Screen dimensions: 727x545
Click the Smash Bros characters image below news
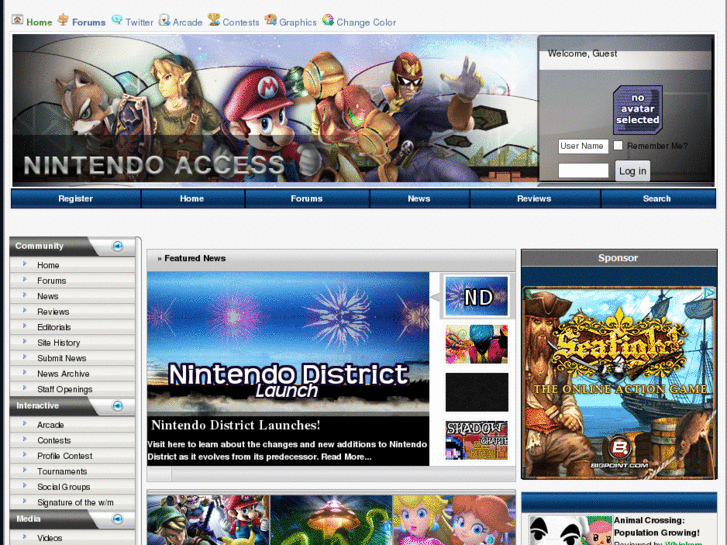click(209, 520)
